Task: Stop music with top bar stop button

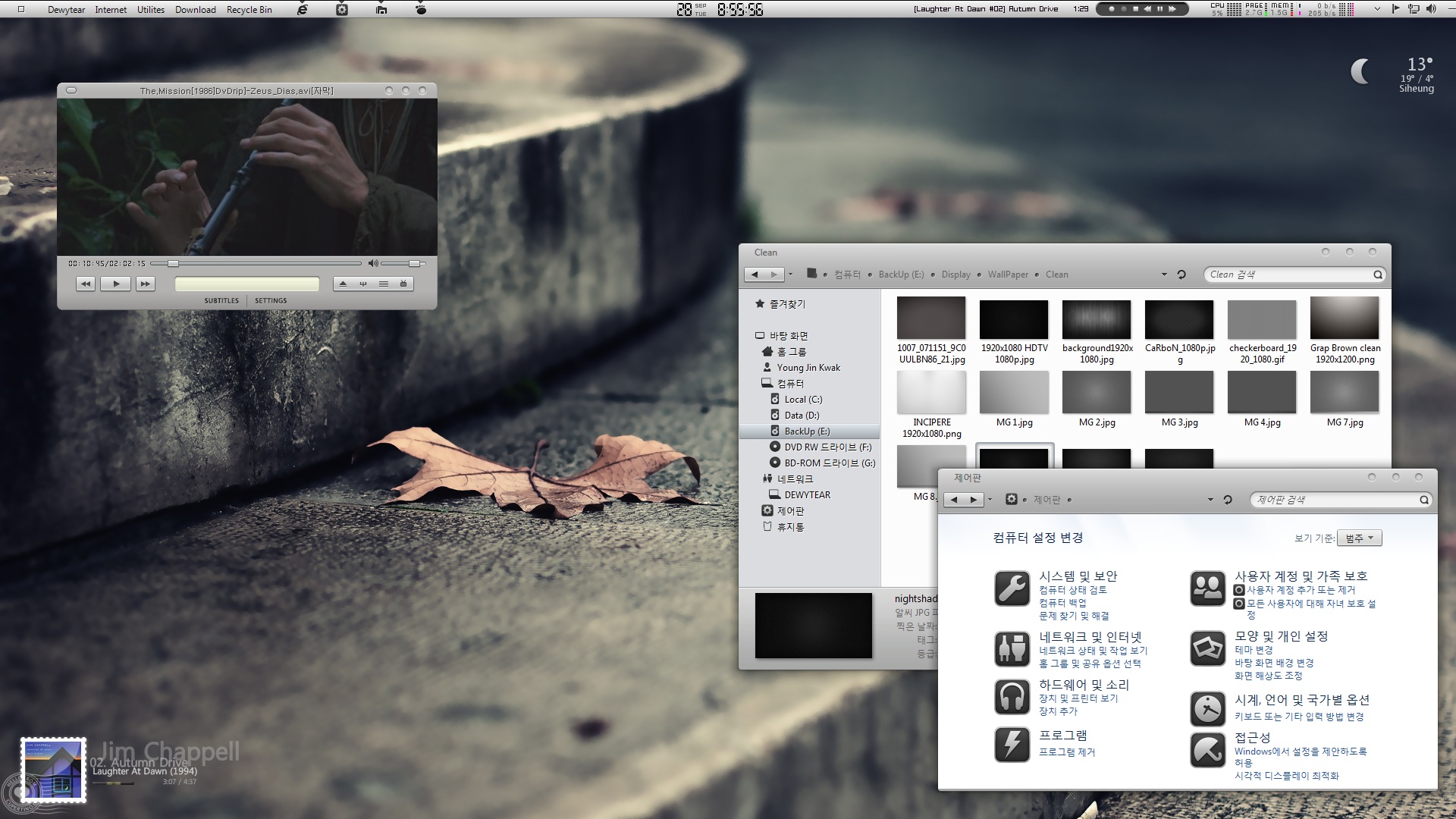Action: 1135,9
